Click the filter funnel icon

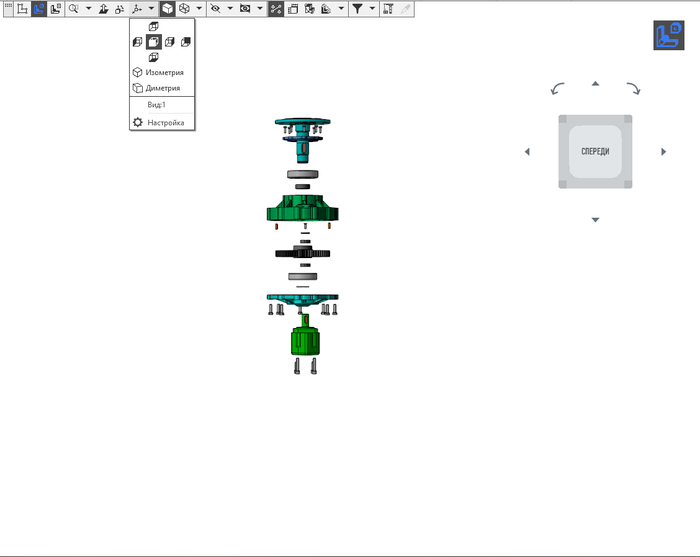click(x=357, y=9)
